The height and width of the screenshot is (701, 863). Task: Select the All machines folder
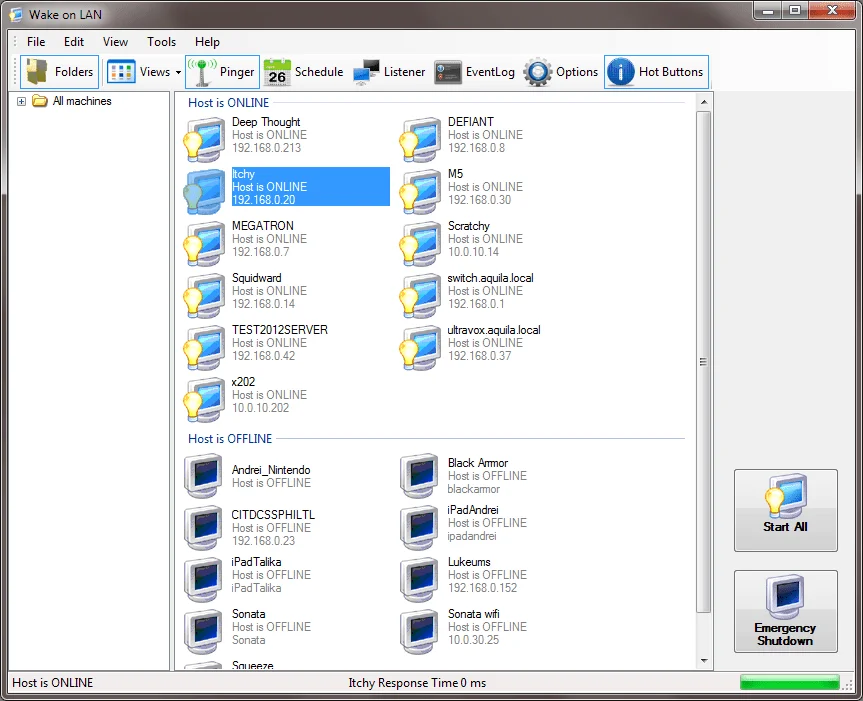[x=81, y=101]
